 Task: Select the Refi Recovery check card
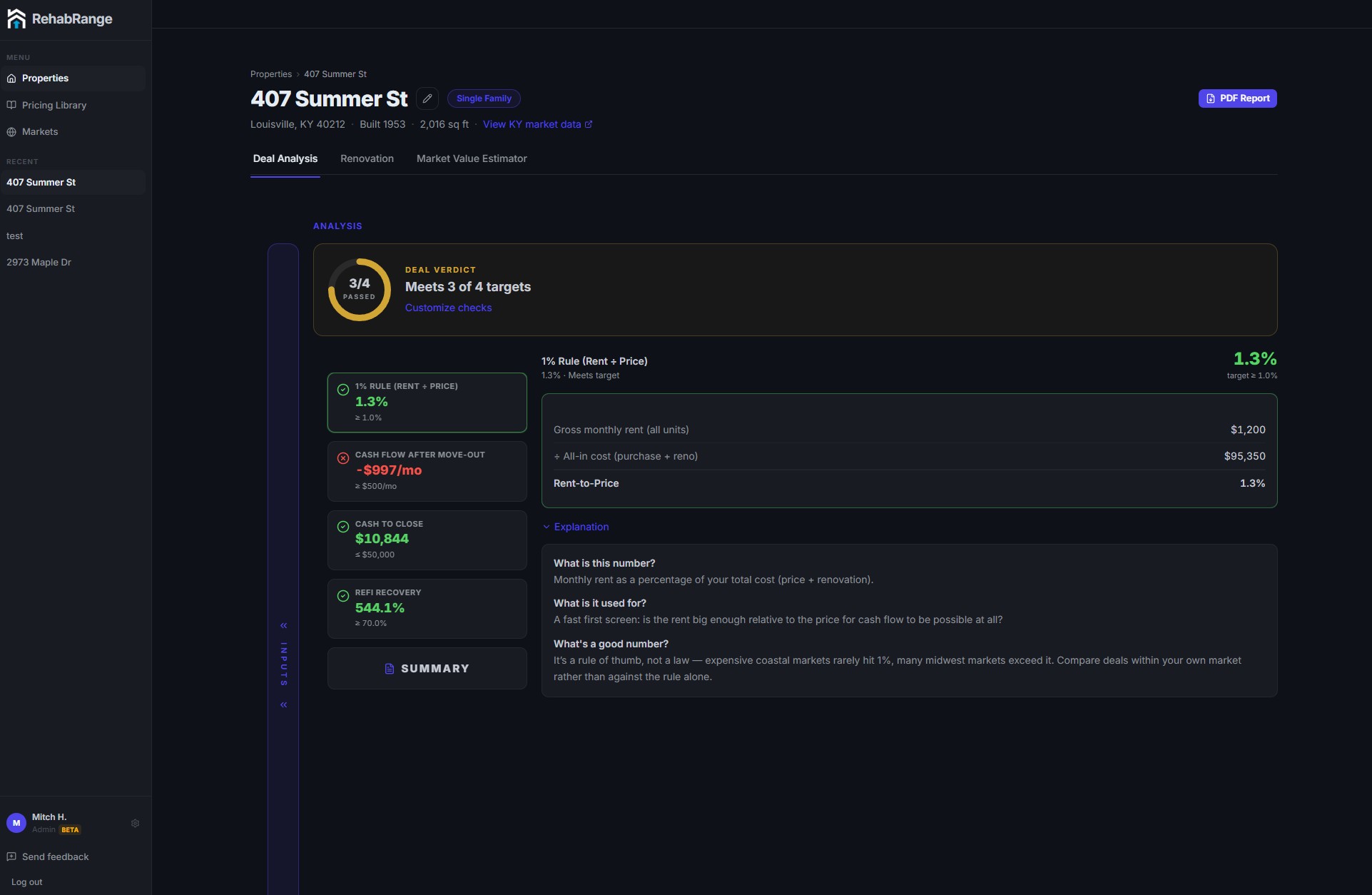point(427,609)
